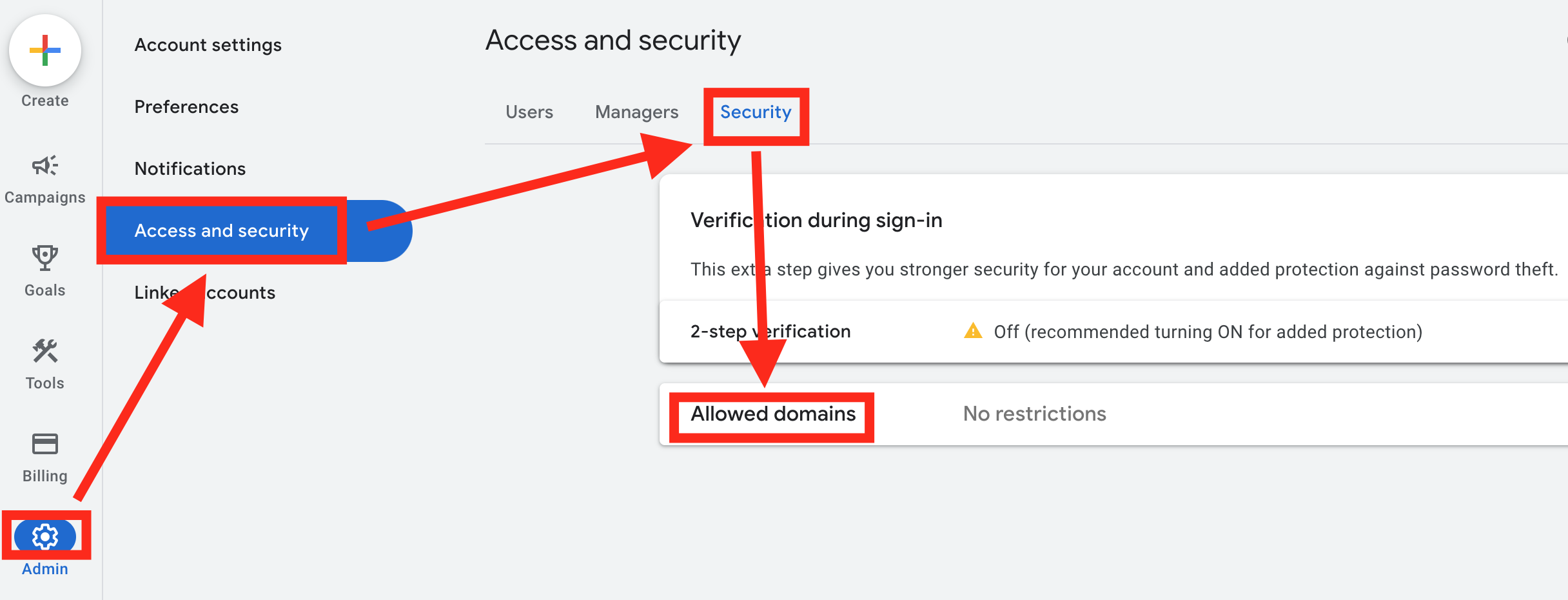Open the Linked accounts menu item
Screen dimensions: 1568x600
pyautogui.click(x=204, y=293)
